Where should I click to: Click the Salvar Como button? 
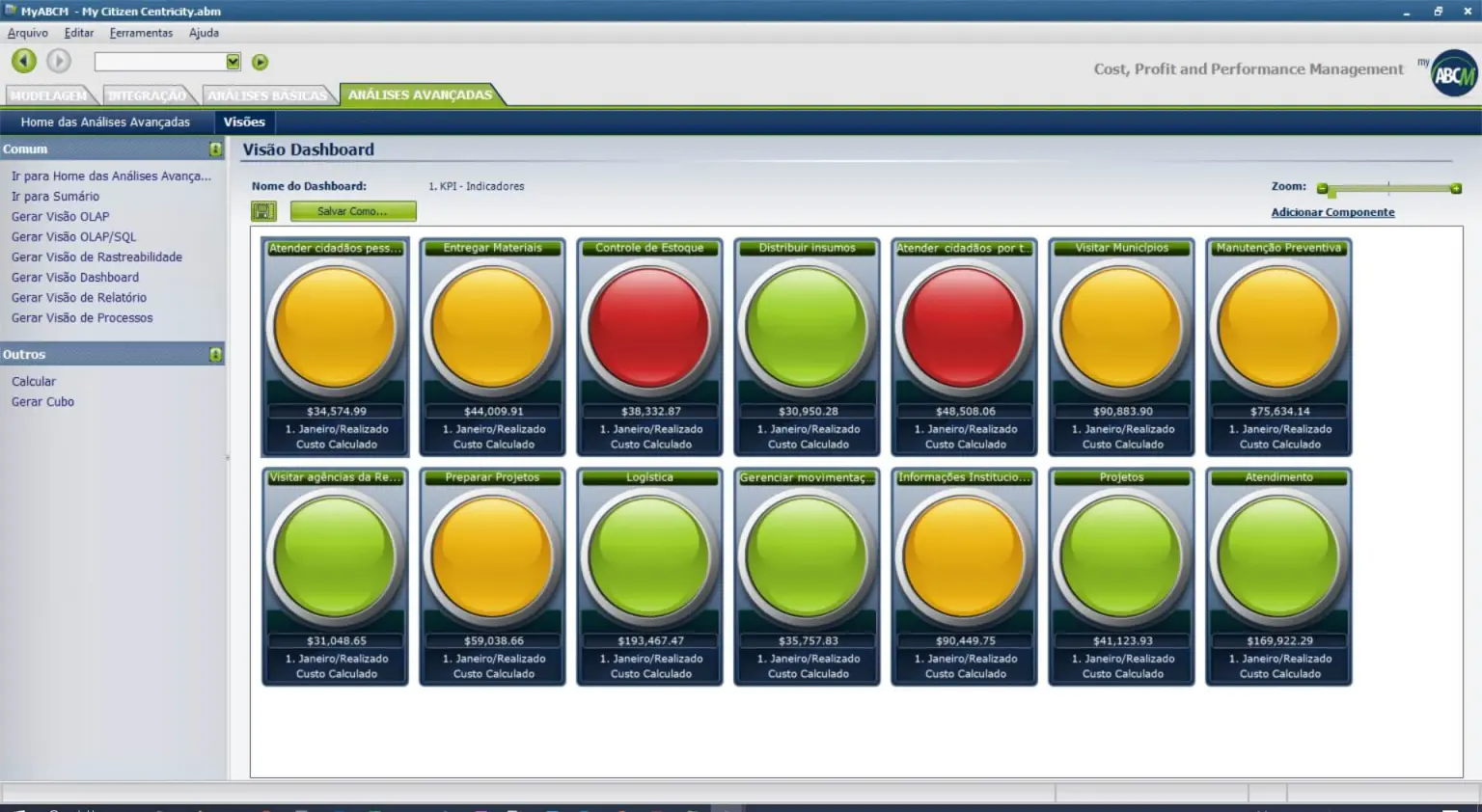352,211
